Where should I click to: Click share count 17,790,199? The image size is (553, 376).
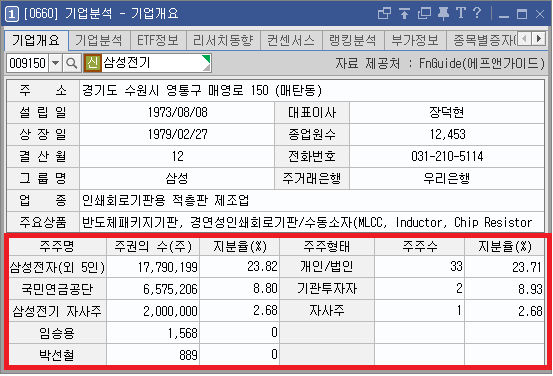click(x=168, y=267)
